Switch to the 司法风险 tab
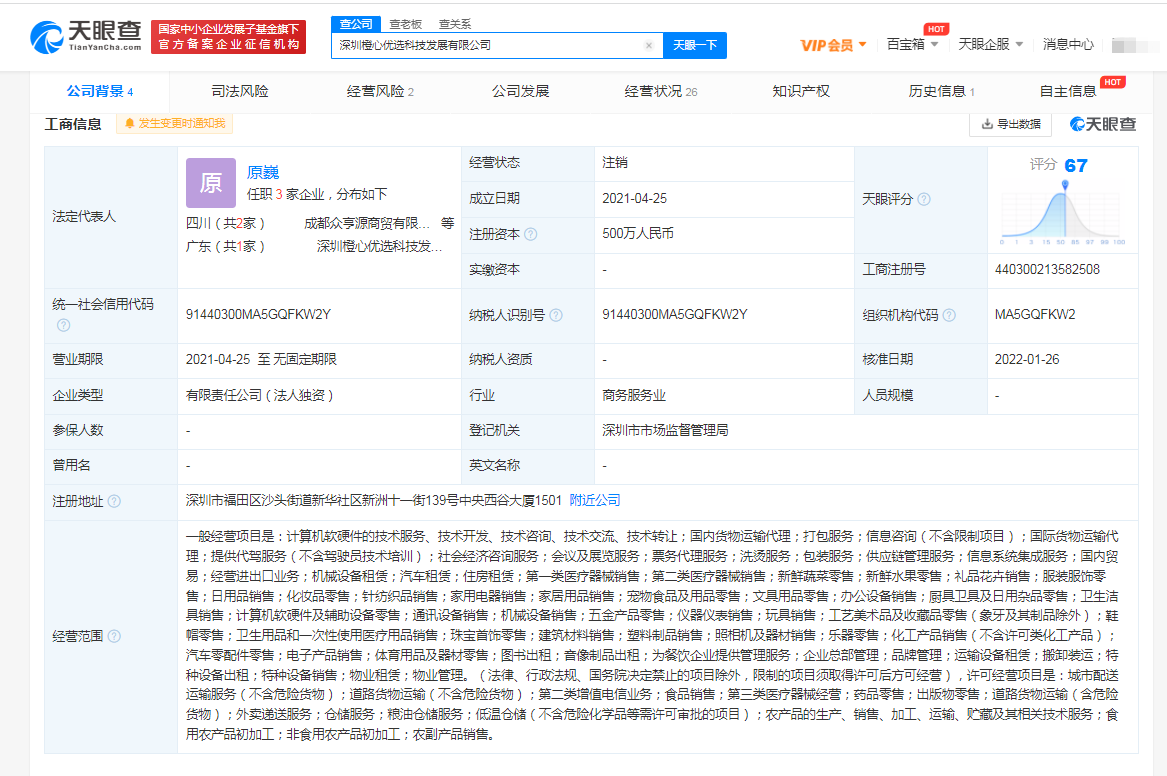 tap(240, 91)
